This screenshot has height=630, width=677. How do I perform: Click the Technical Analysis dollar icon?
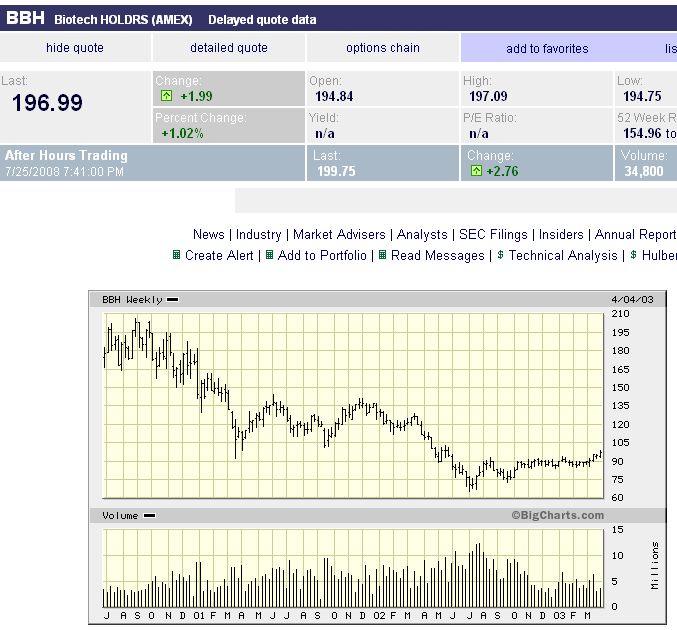501,256
